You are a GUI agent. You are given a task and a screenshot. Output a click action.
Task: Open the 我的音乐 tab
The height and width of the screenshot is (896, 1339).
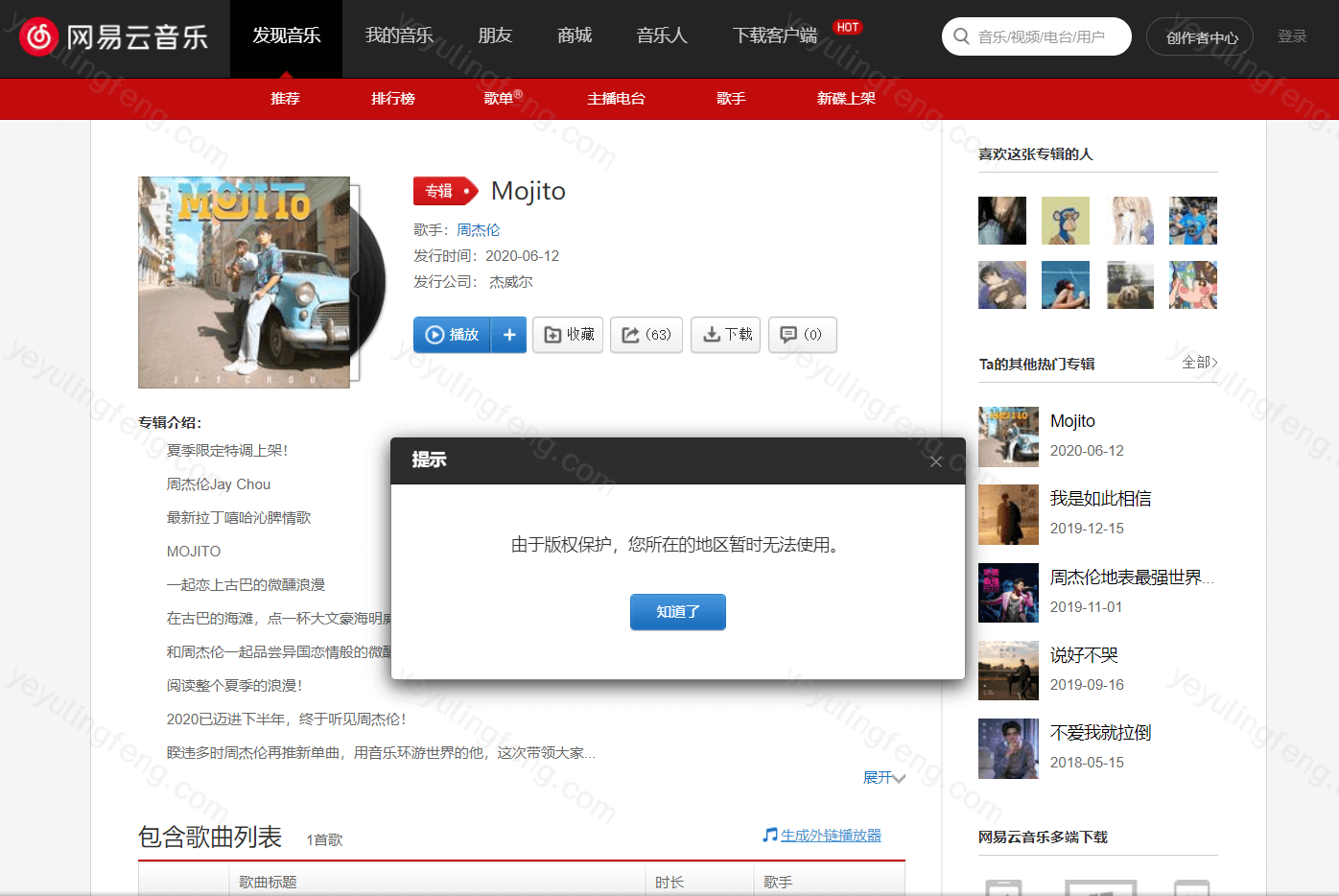click(399, 35)
